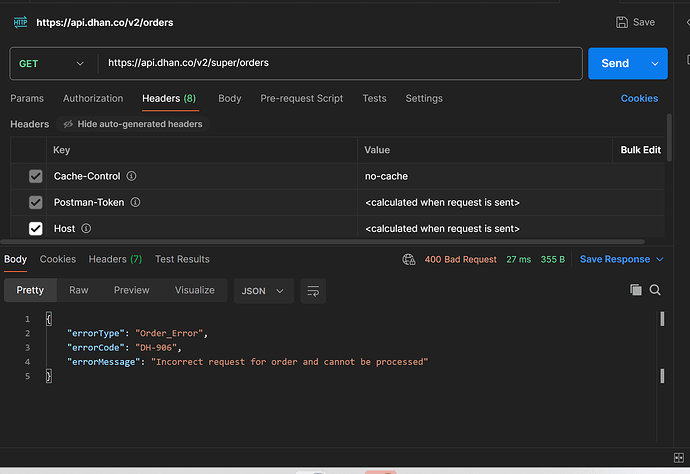Click info icon beside Host header

tap(86, 228)
